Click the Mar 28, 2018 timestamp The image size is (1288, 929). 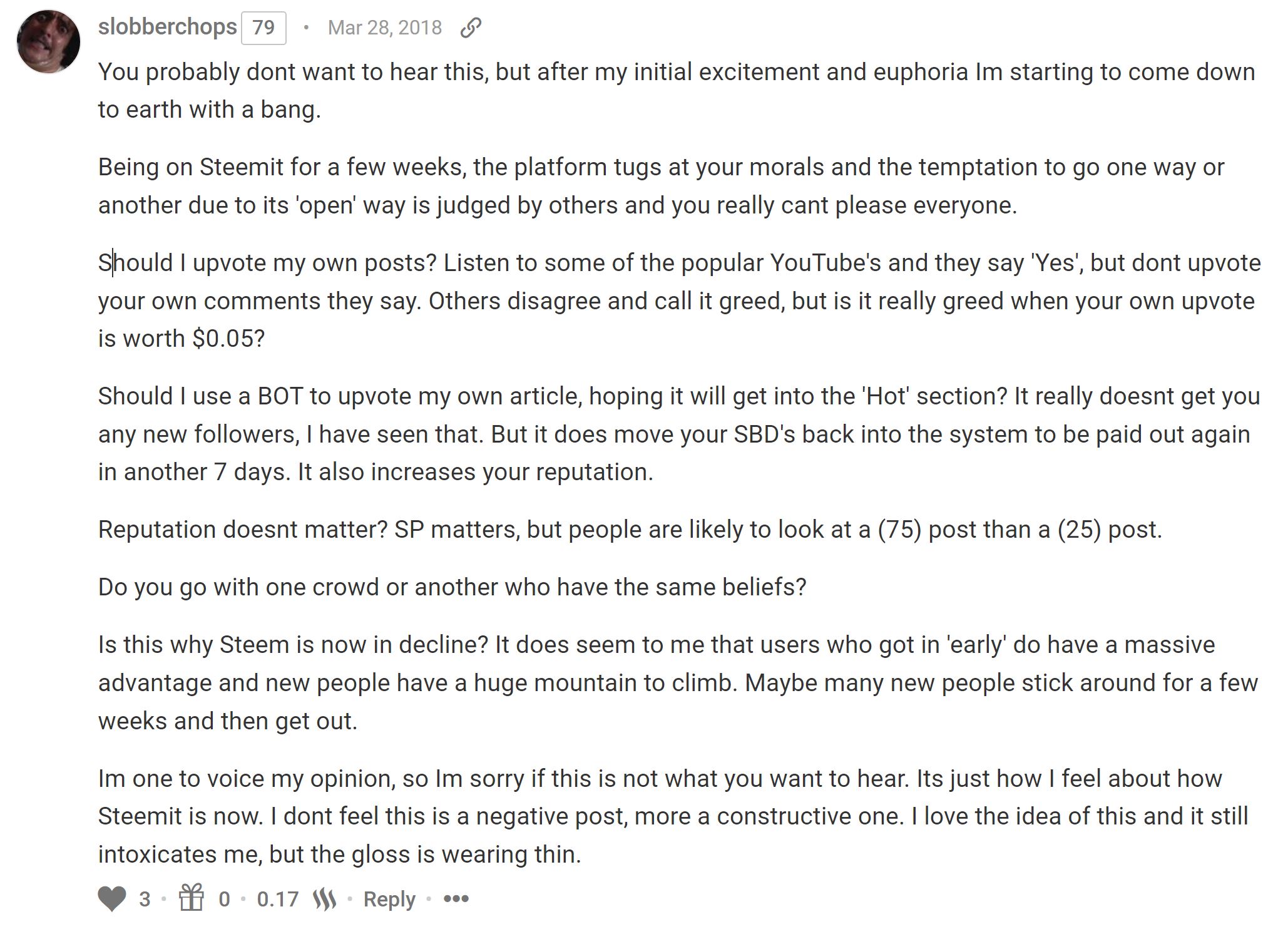(x=385, y=28)
